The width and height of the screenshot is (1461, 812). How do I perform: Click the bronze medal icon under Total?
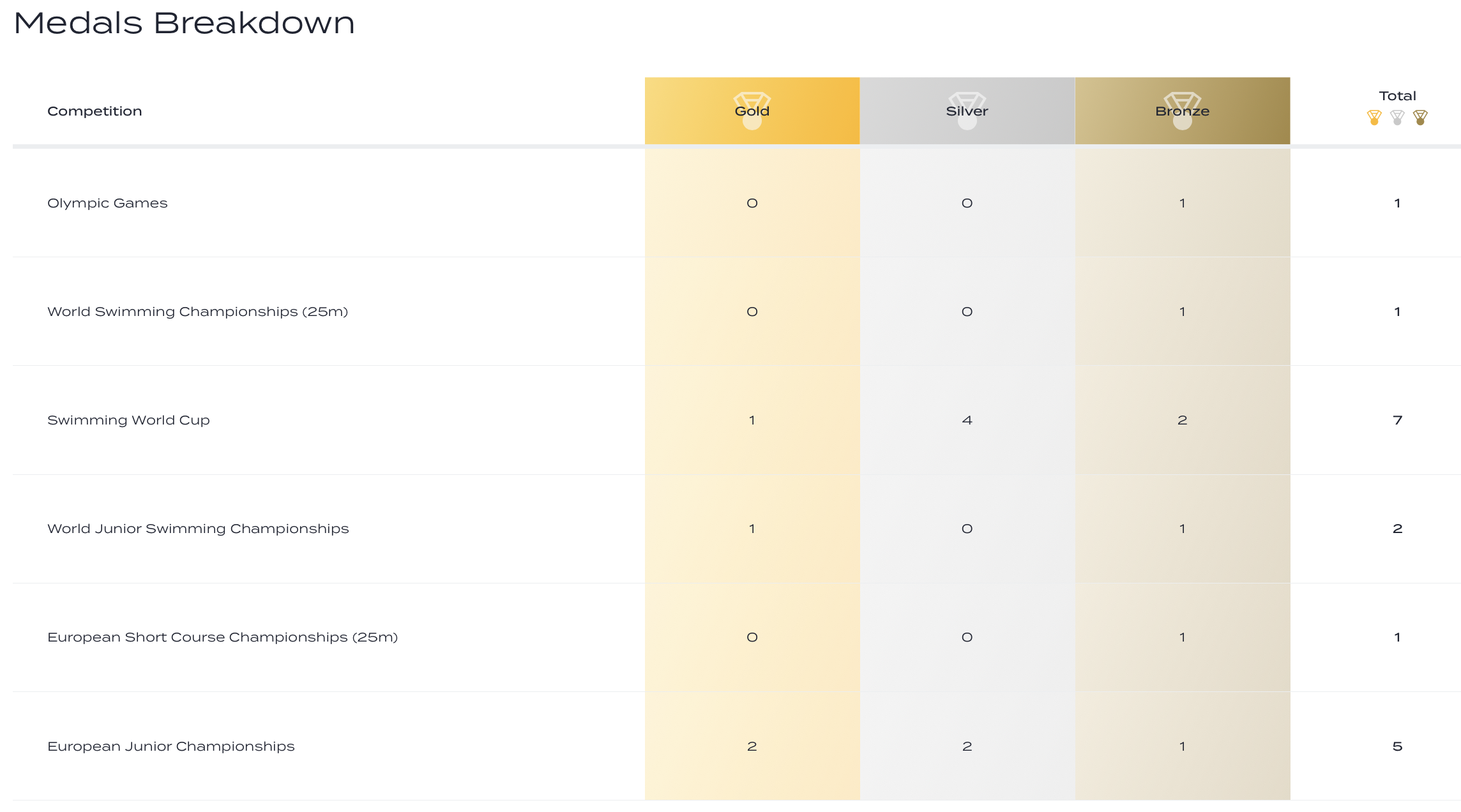[1420, 117]
